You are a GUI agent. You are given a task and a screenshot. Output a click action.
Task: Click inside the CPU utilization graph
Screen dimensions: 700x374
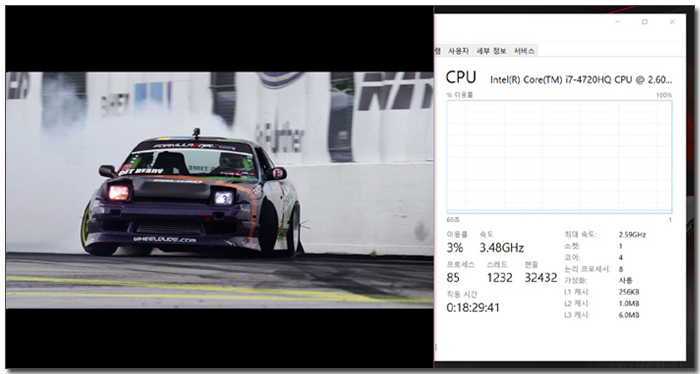point(559,157)
